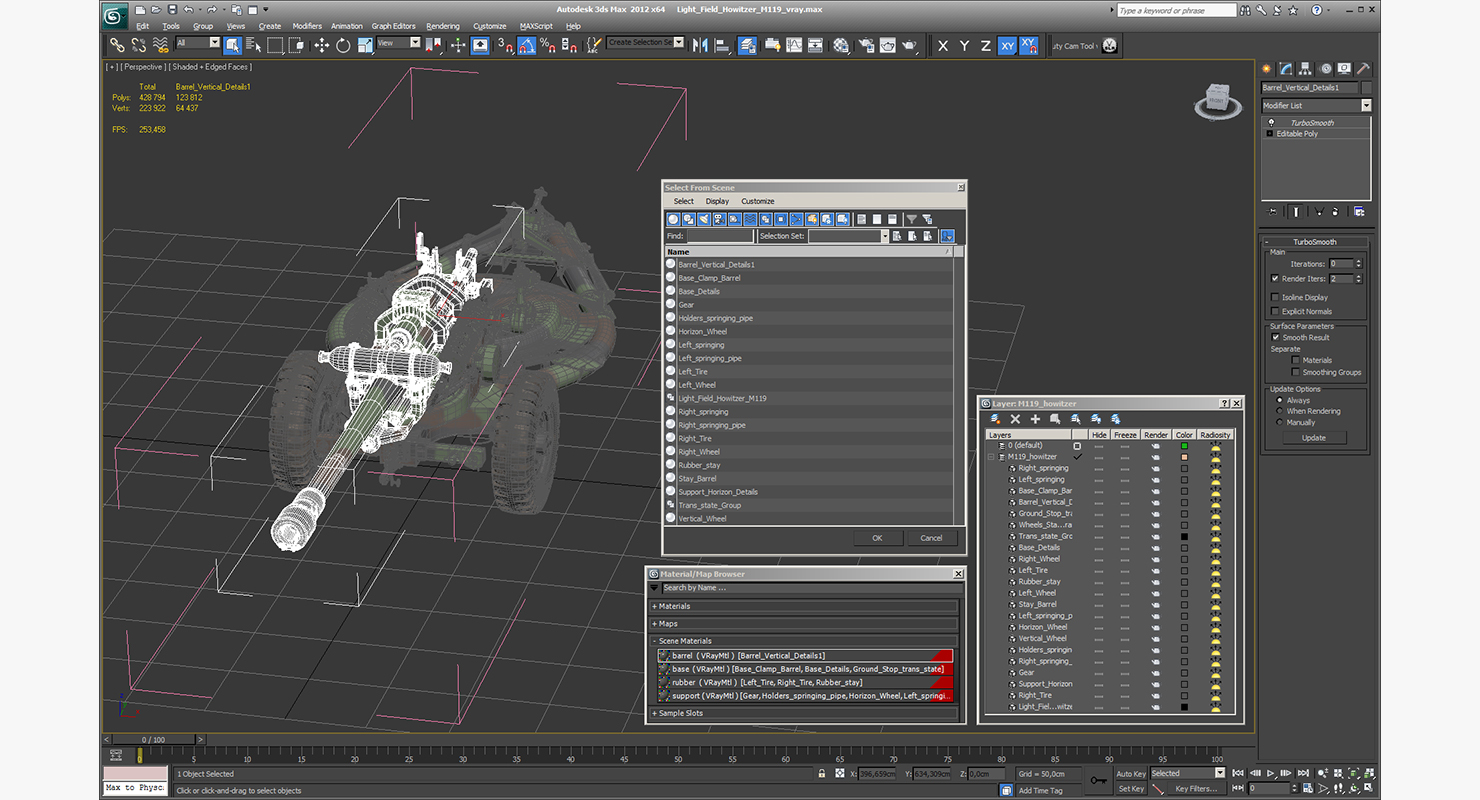This screenshot has width=1480, height=800.
Task: Open the Create command panel tab
Action: (1267, 68)
